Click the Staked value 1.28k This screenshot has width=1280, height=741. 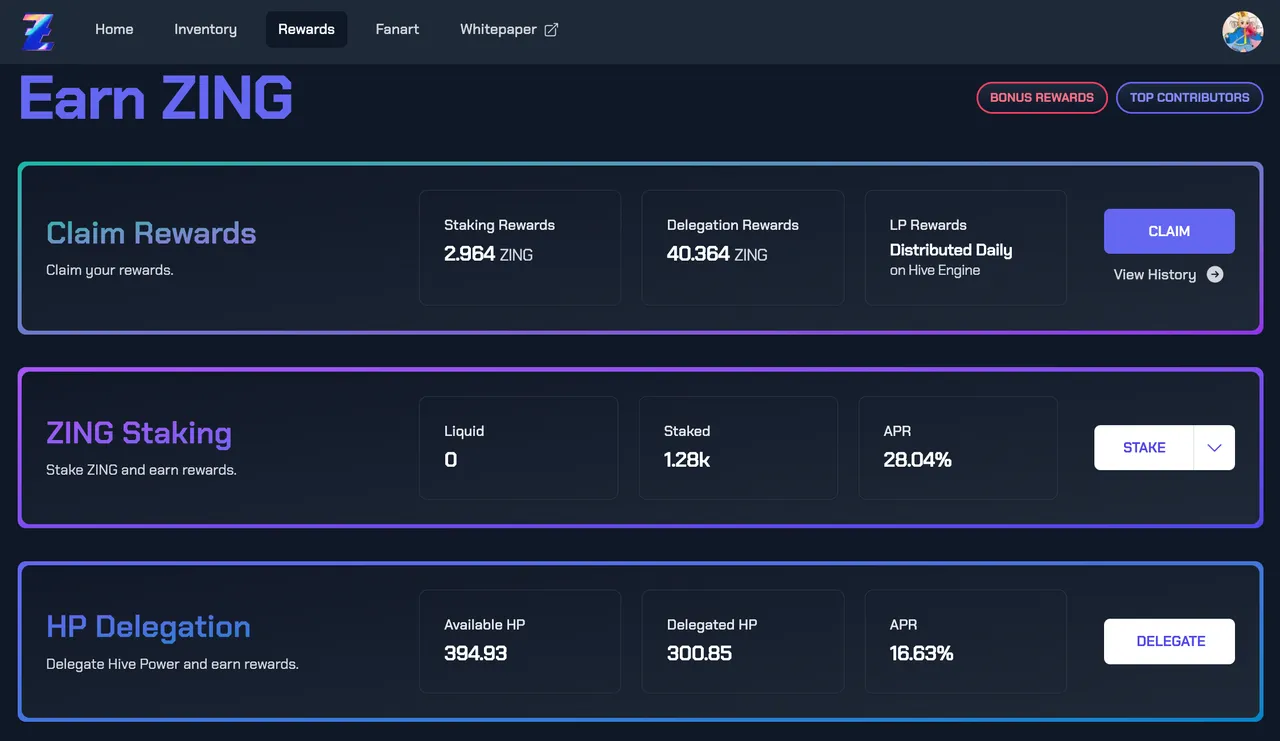tap(687, 460)
